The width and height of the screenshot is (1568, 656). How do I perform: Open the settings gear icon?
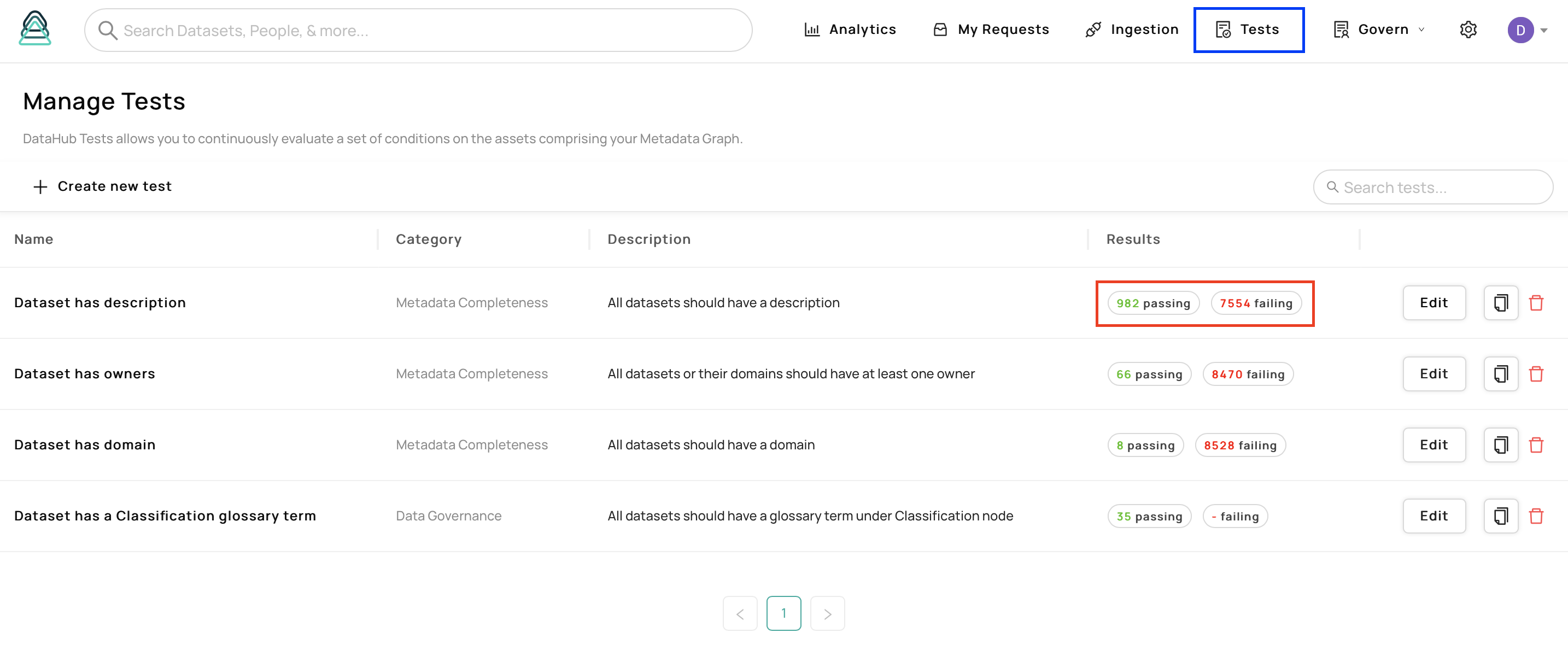pyautogui.click(x=1468, y=29)
